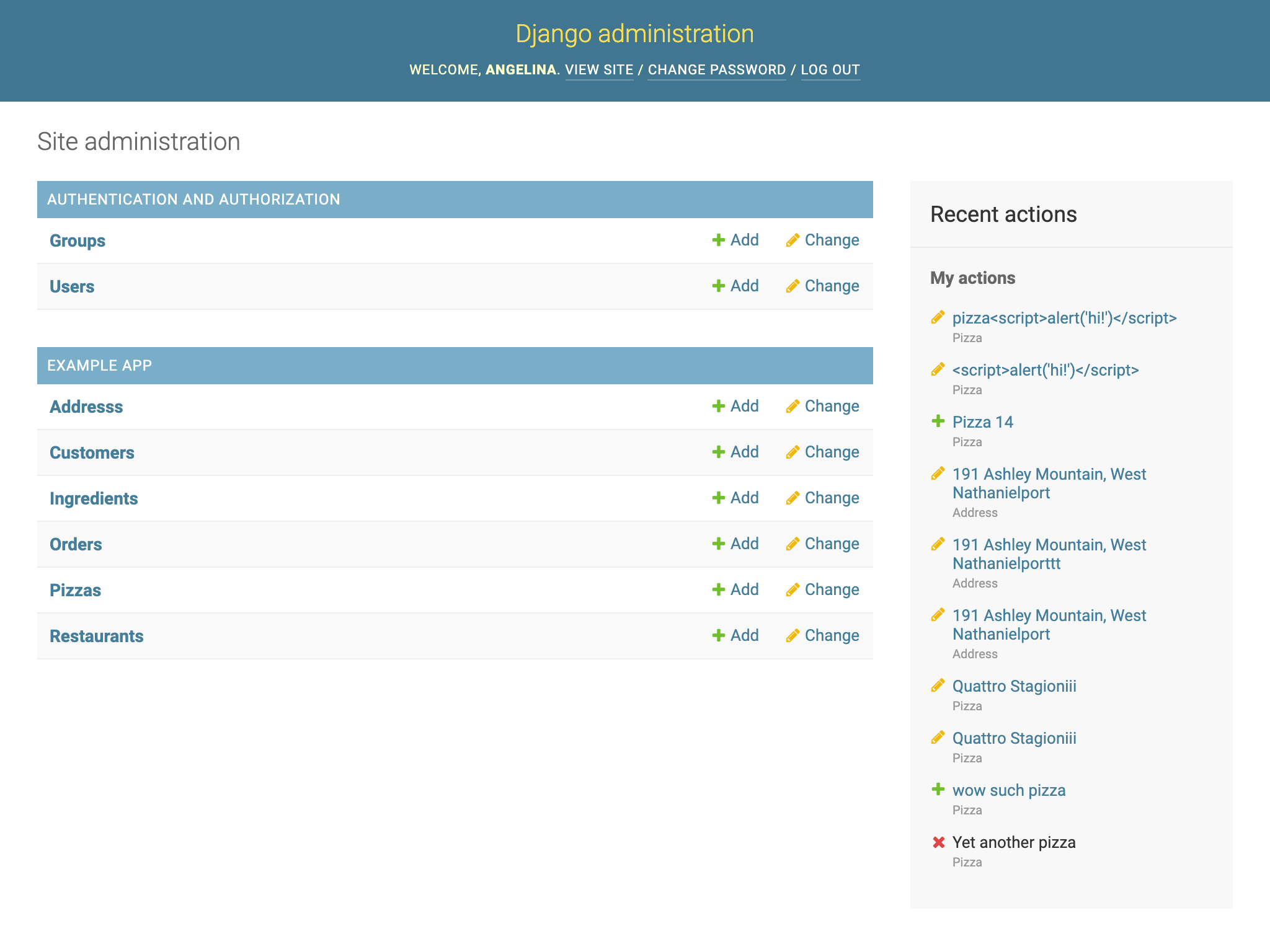1270x952 pixels.
Task: Click green plus icon beside Pizza 14
Action: coord(938,421)
